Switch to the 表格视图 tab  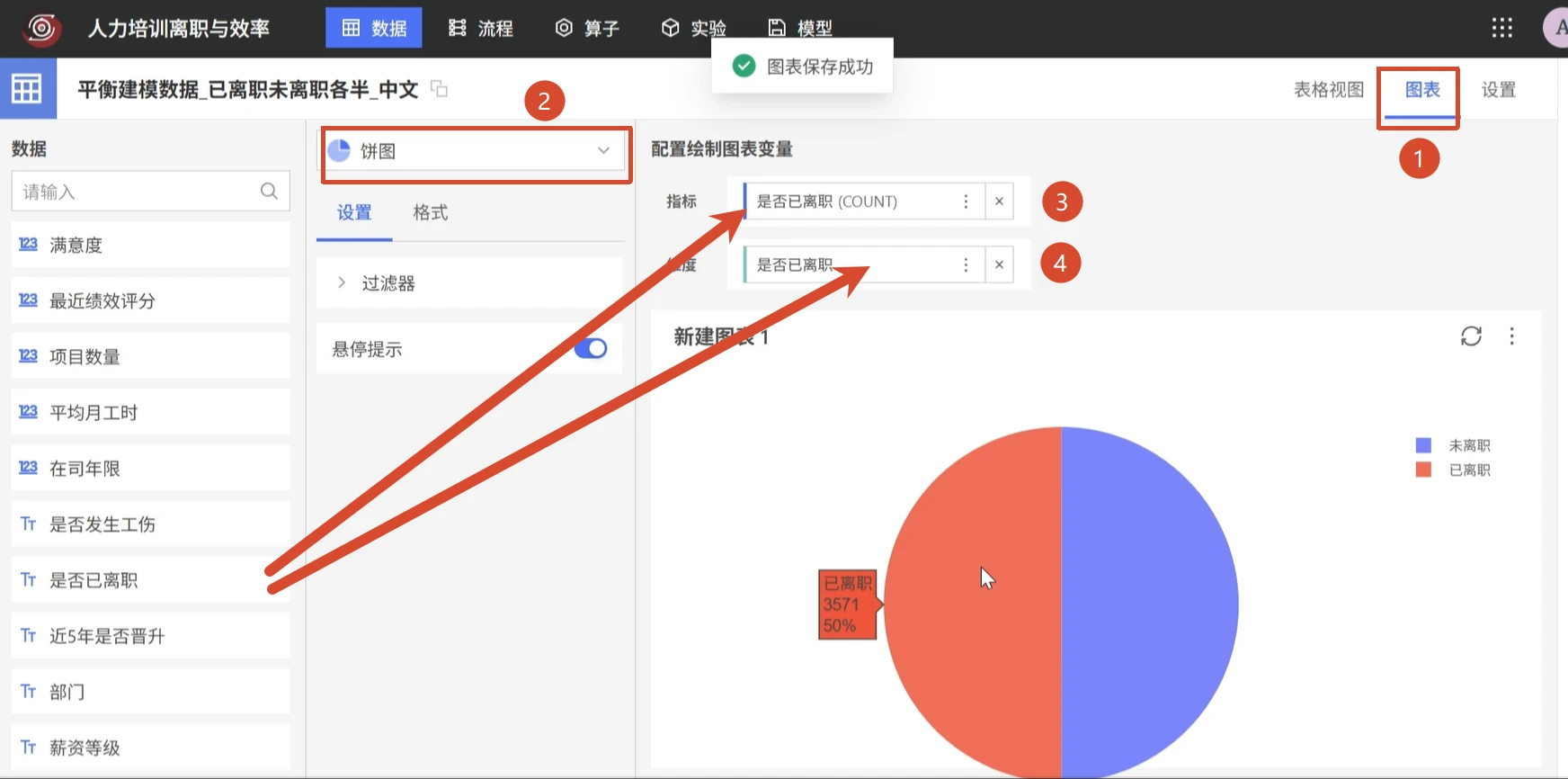point(1328,89)
